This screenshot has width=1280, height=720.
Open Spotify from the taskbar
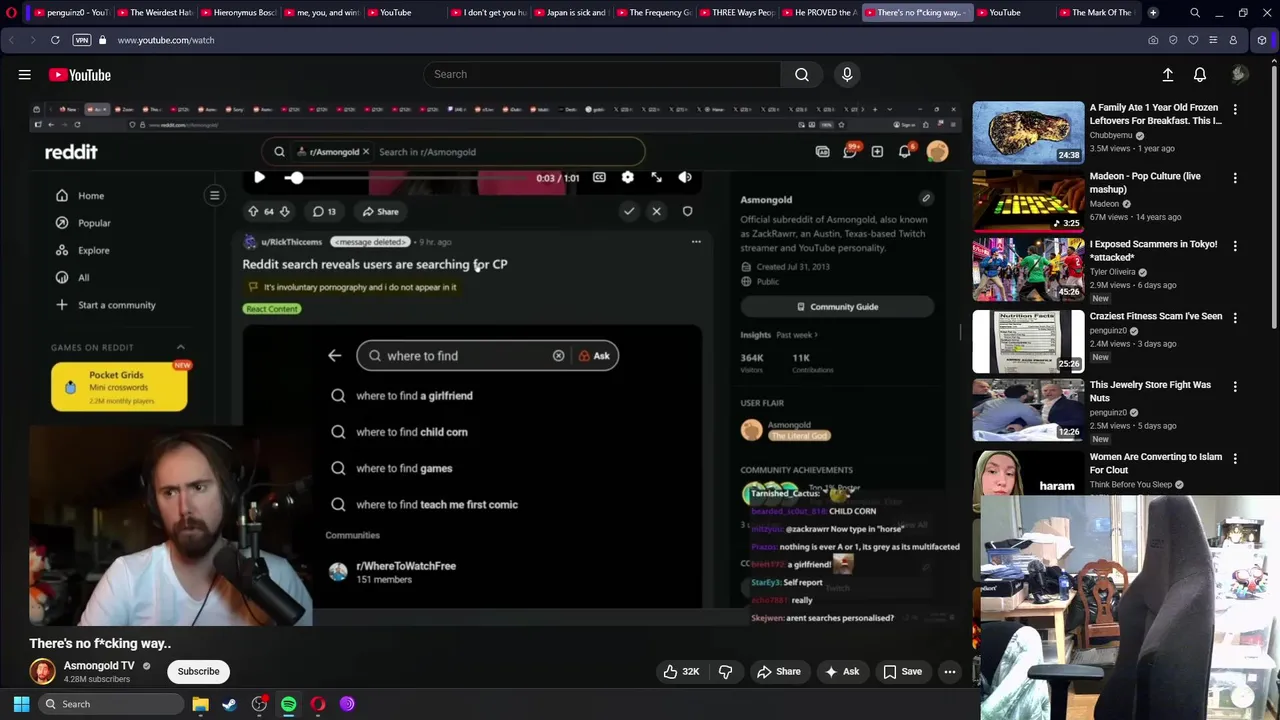pyautogui.click(x=288, y=704)
